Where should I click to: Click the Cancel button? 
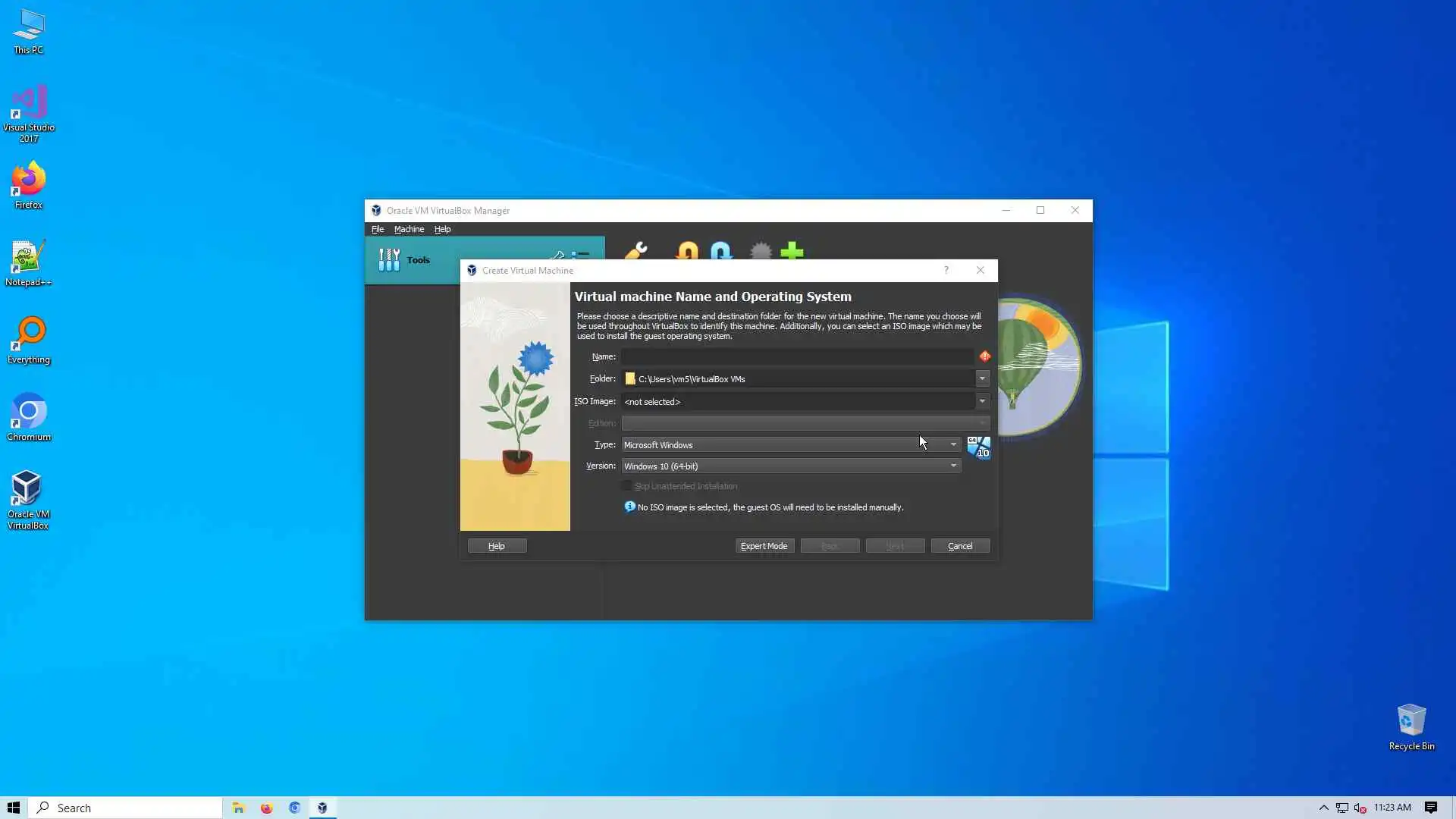click(959, 546)
